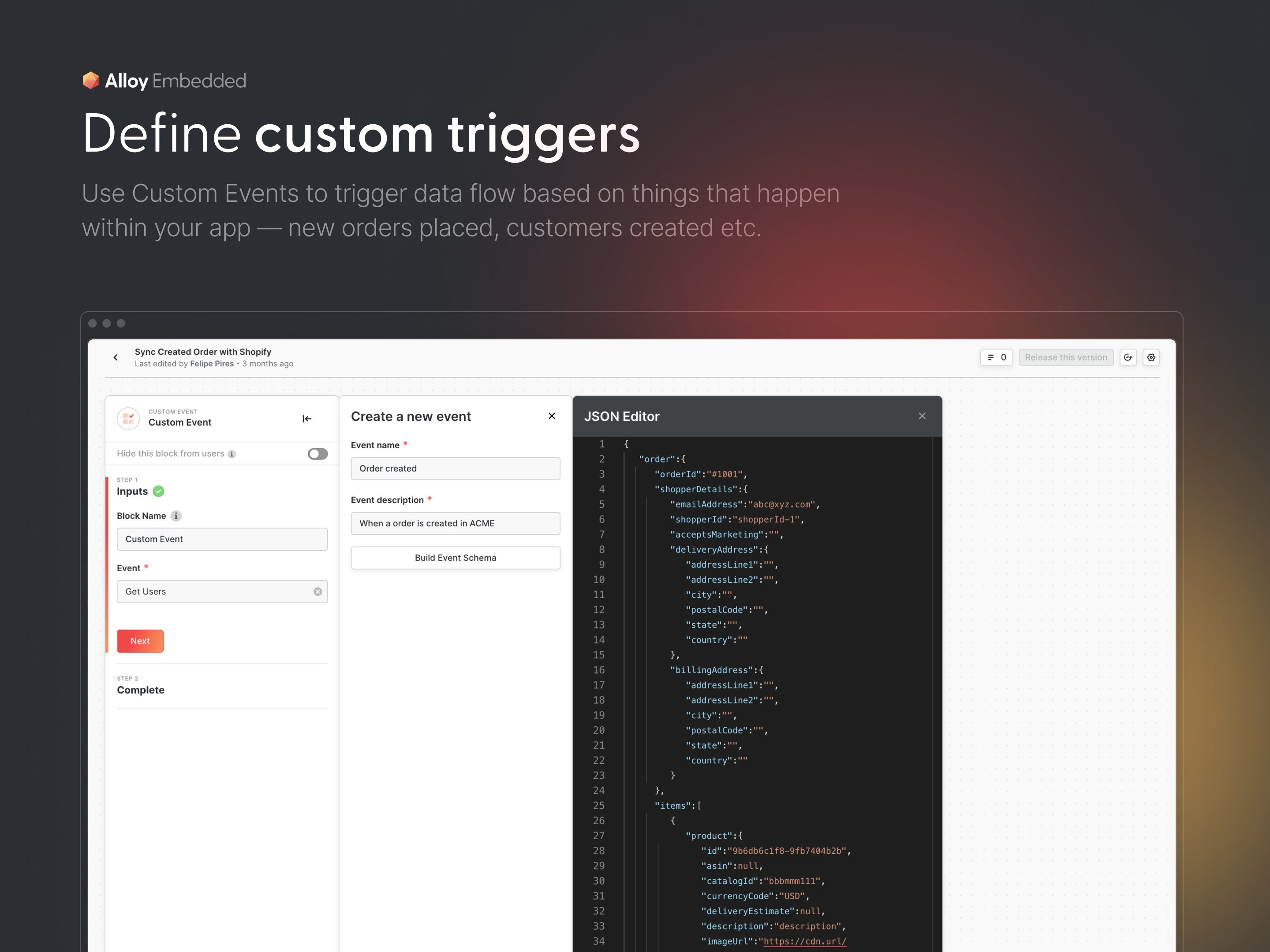1270x952 pixels.
Task: Click the version history restore icon
Action: [x=1128, y=357]
